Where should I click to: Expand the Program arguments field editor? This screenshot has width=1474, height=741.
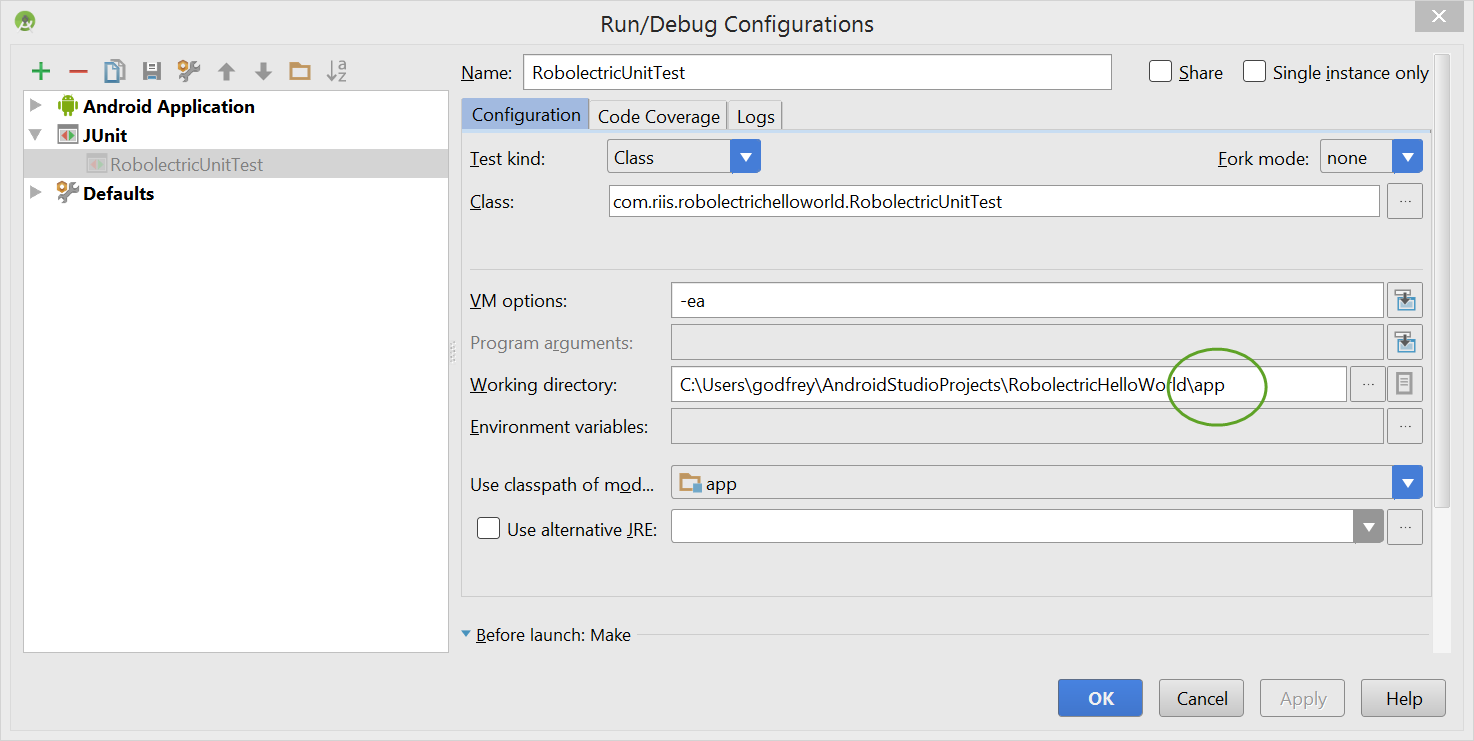point(1405,342)
